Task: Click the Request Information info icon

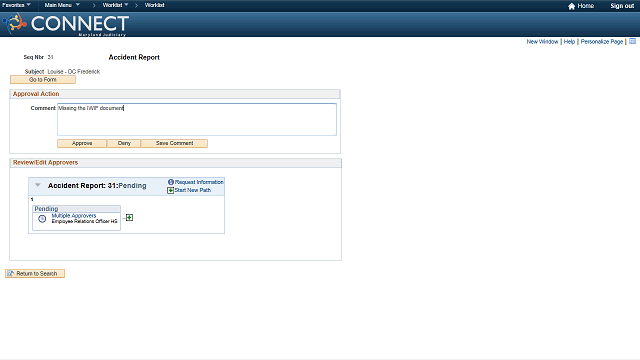Action: click(x=171, y=182)
